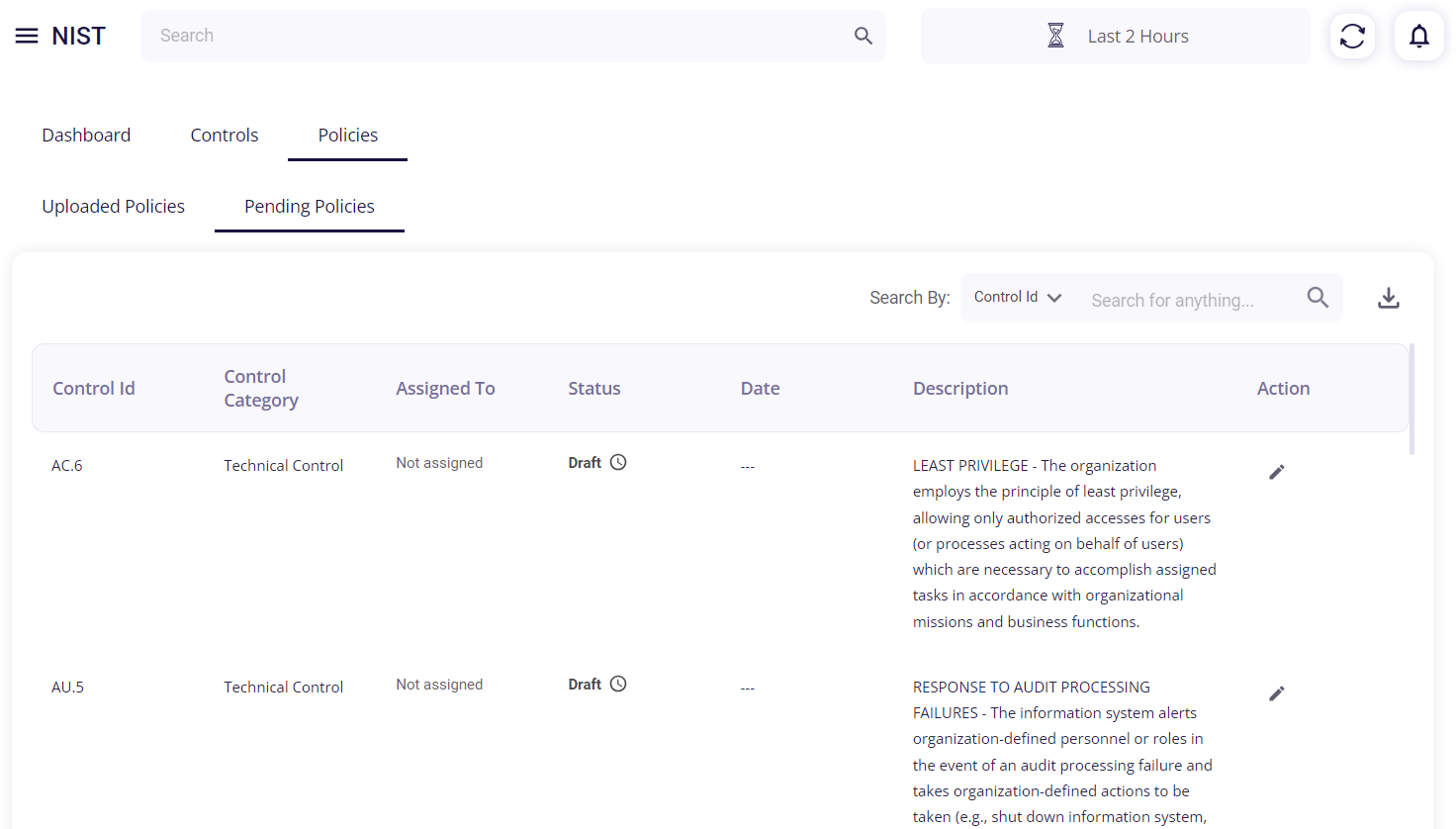This screenshot has height=829, width=1456.
Task: Open notifications bell
Action: [1419, 36]
